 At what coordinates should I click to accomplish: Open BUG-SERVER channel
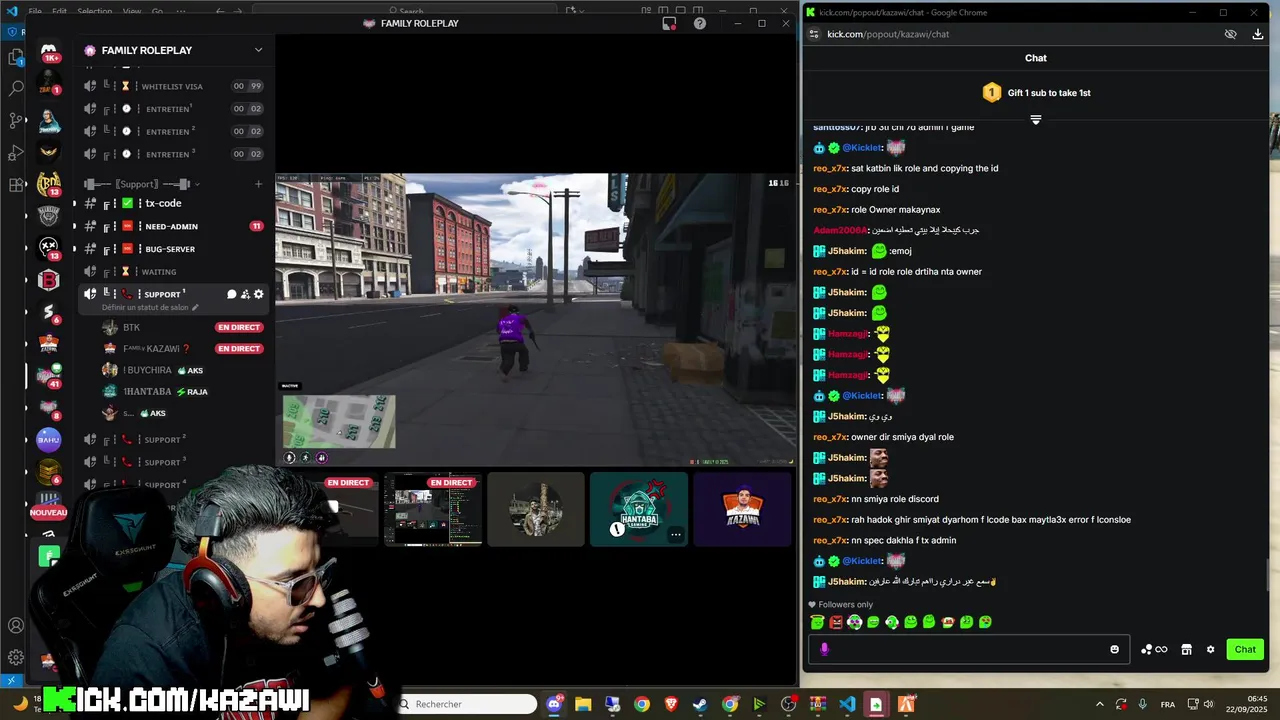coord(172,249)
